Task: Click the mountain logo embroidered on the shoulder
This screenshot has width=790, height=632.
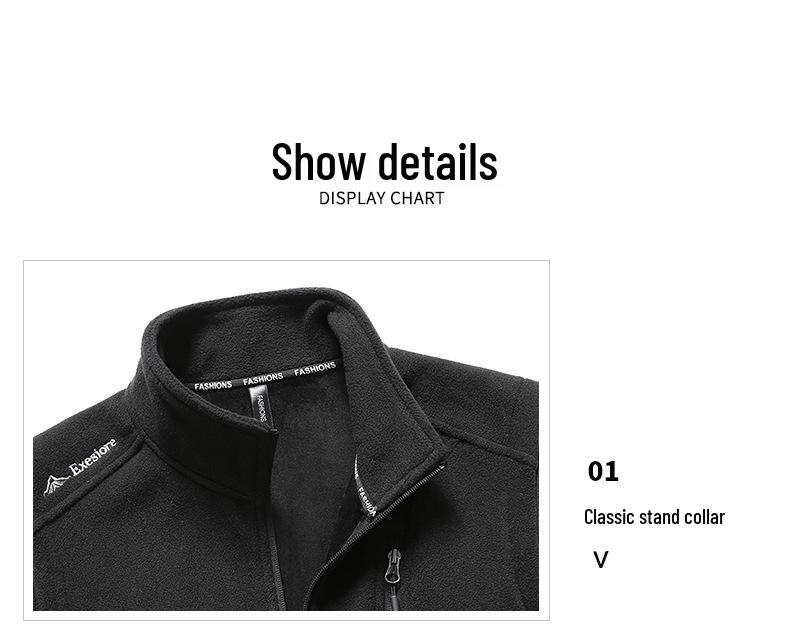Action: [x=55, y=484]
